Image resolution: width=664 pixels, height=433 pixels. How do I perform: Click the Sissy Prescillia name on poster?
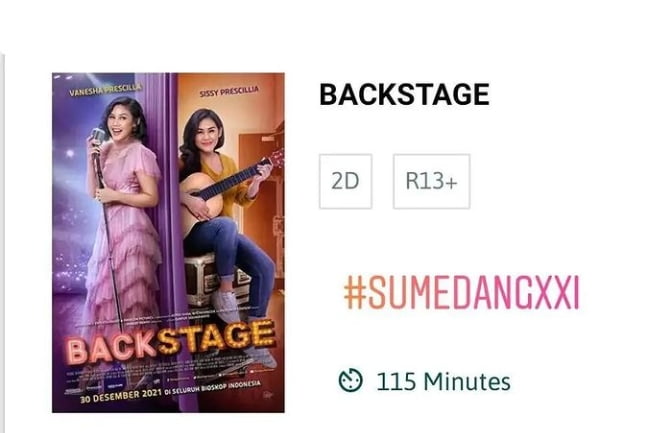point(229,91)
